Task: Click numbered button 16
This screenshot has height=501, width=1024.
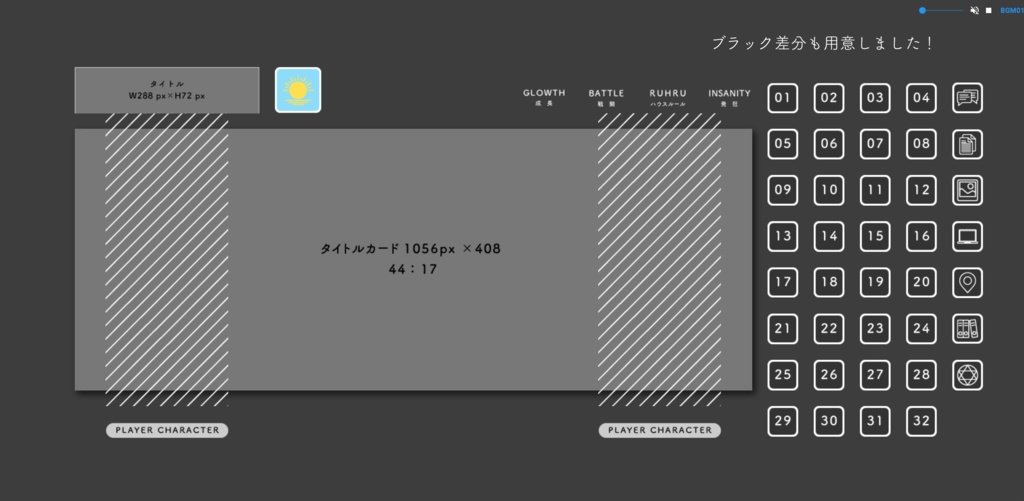Action: [921, 236]
